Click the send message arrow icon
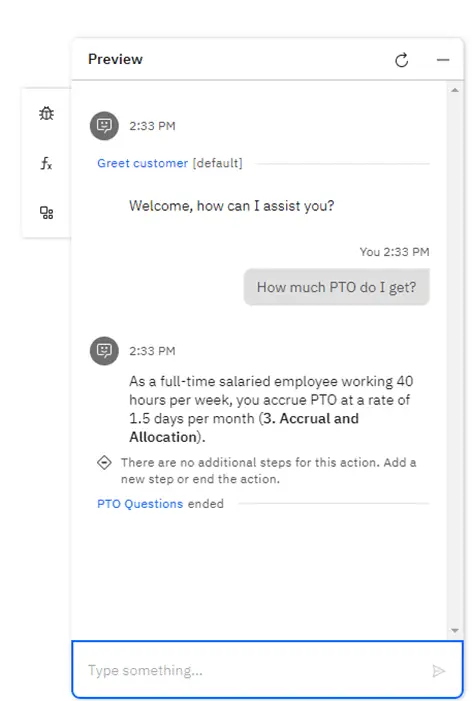472x701 pixels. (x=438, y=671)
